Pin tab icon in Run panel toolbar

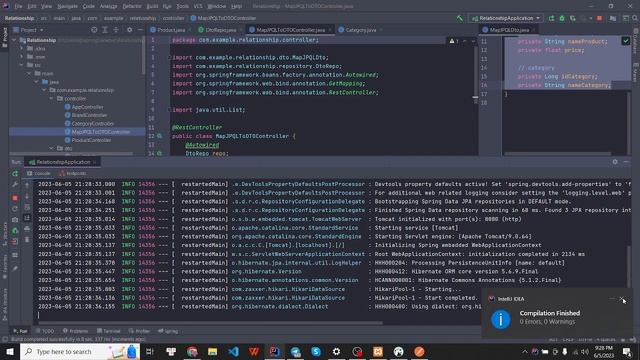[x=15, y=269]
